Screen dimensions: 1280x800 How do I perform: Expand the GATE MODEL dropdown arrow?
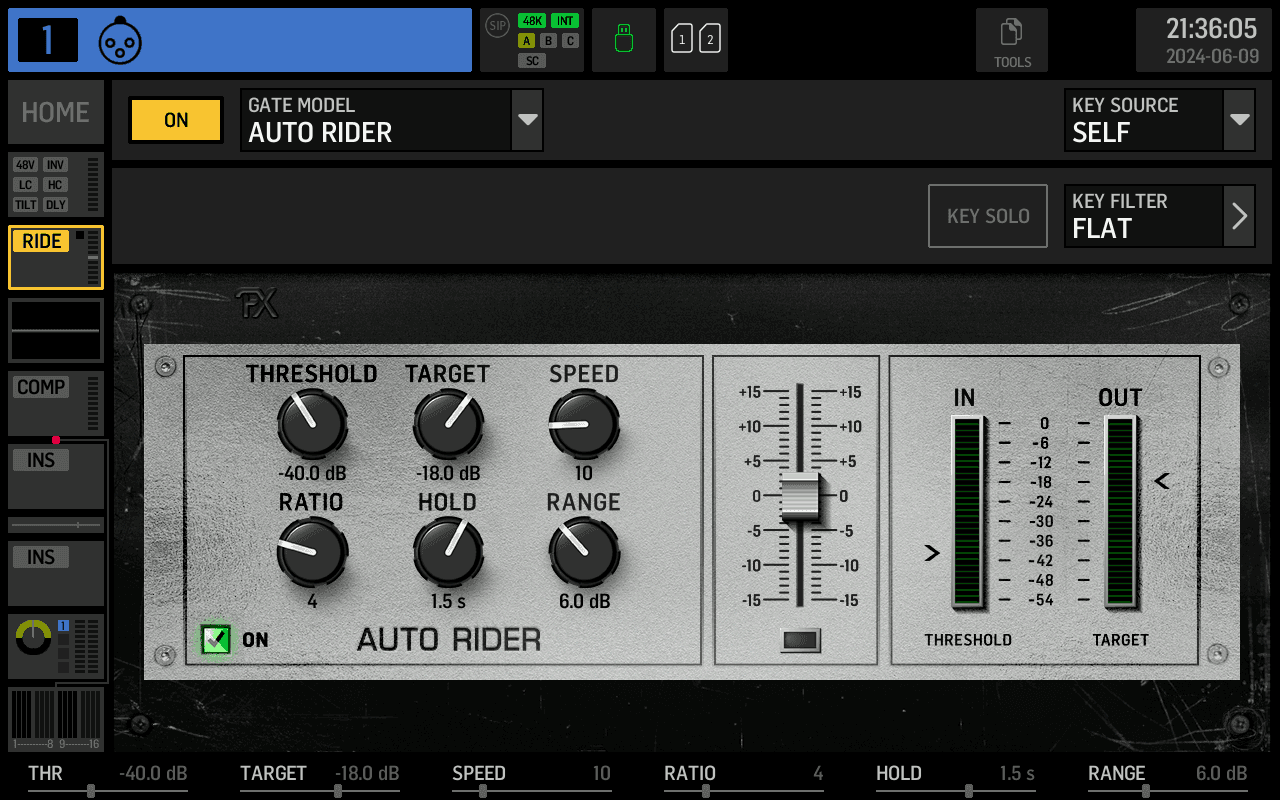(x=527, y=120)
